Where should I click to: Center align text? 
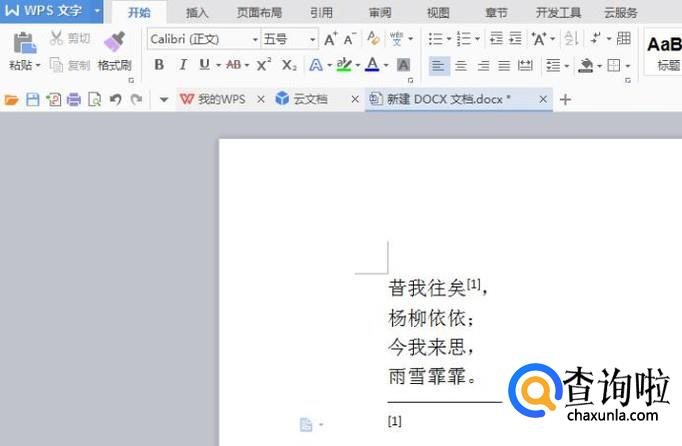tap(461, 66)
